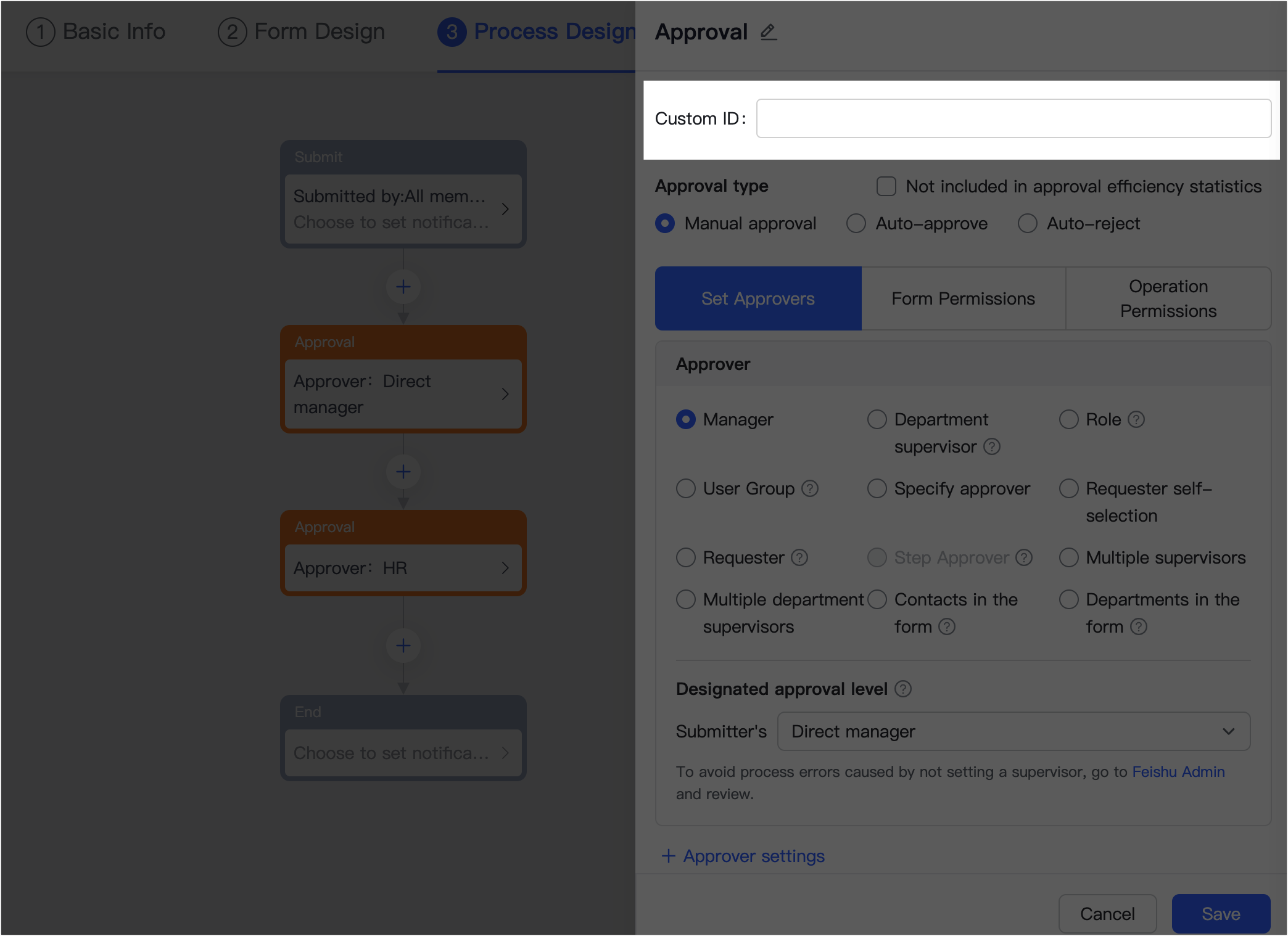Add node with plus icon below Submit step
Viewport: 1288px width, 936px height.
coord(403,287)
